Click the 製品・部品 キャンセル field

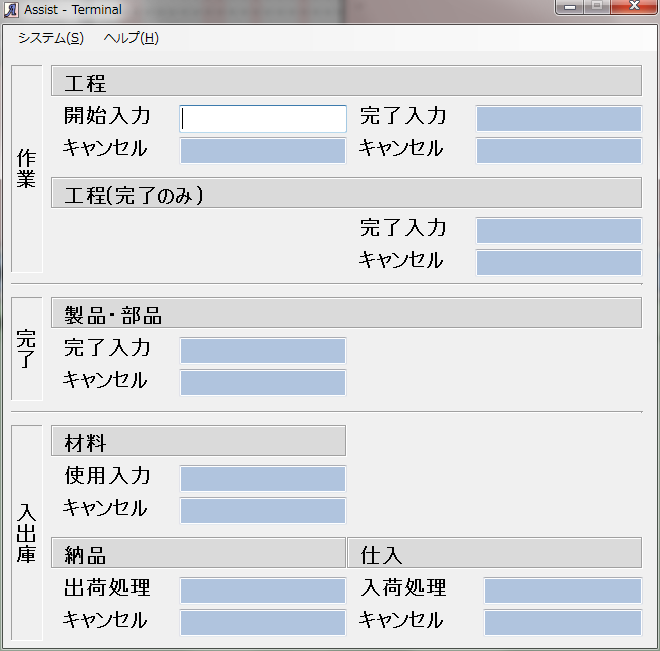pyautogui.click(x=263, y=383)
